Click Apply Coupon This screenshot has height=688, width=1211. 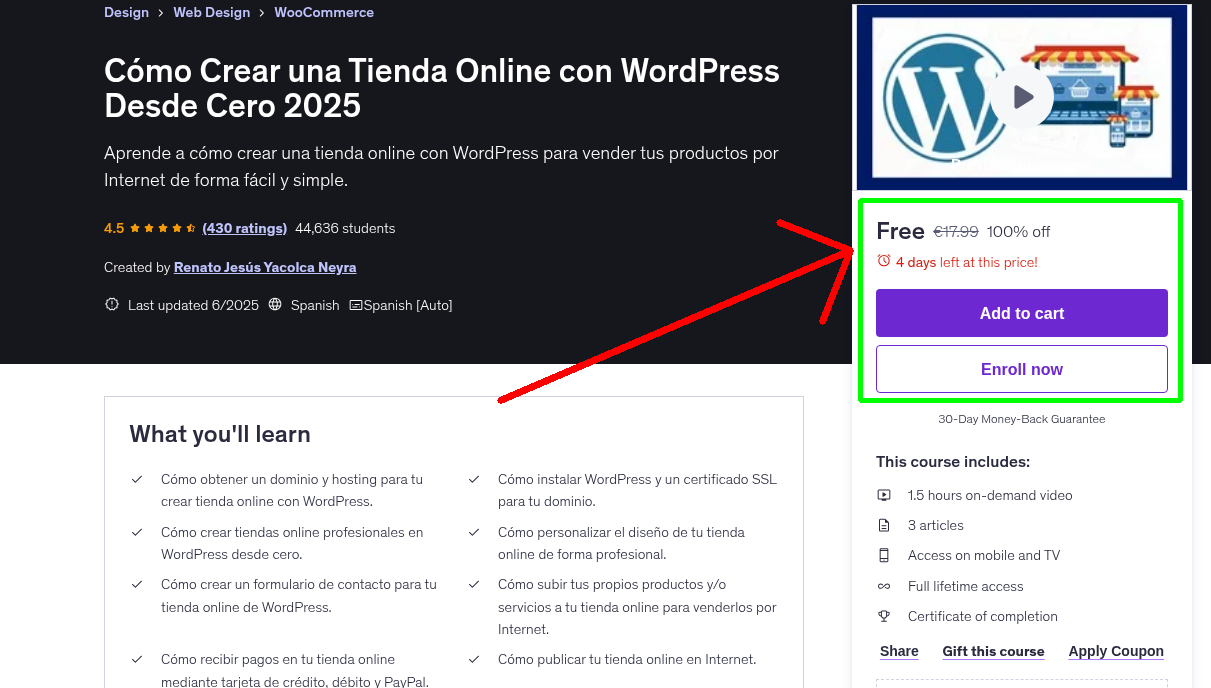click(1115, 651)
